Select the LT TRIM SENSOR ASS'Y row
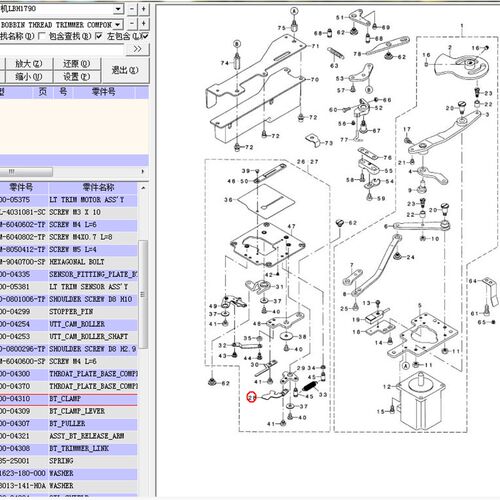 (x=68, y=287)
